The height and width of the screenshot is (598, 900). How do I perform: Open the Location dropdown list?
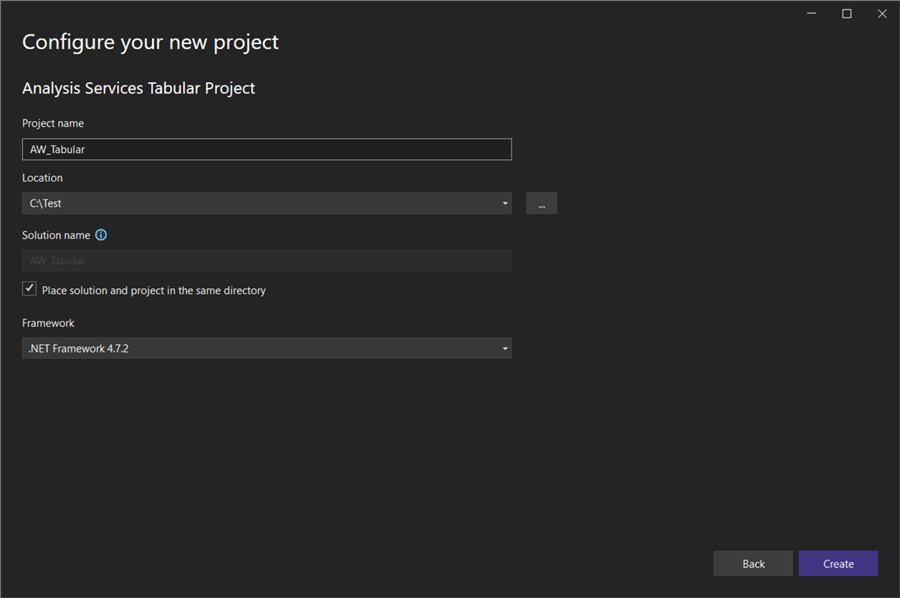click(505, 203)
